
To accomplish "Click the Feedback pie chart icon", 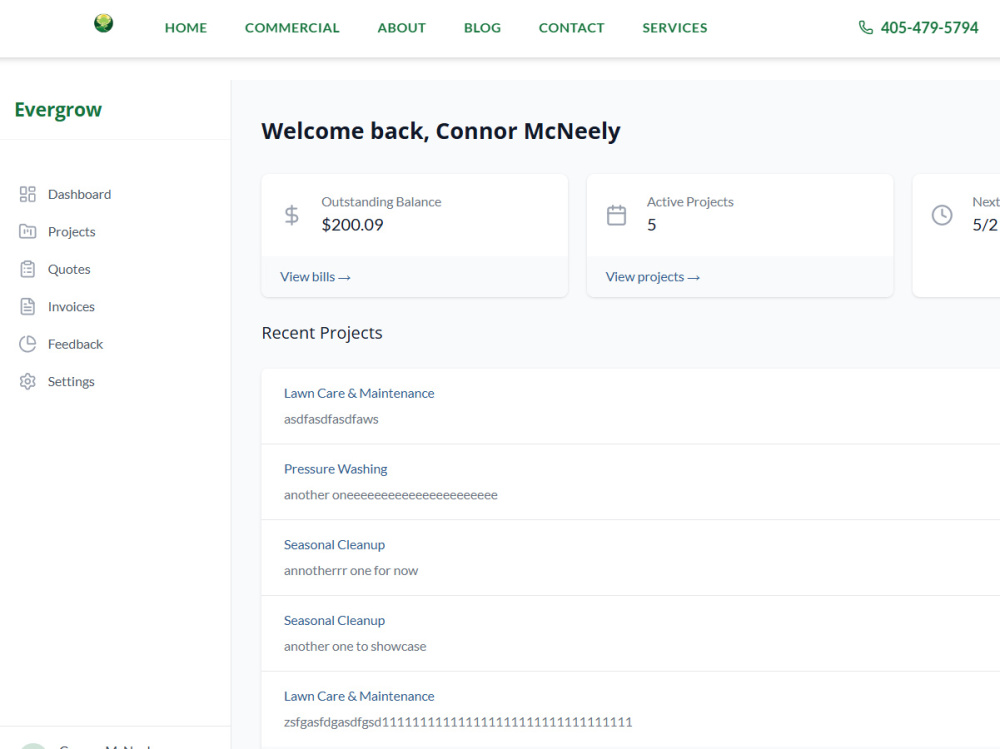I will [x=27, y=344].
